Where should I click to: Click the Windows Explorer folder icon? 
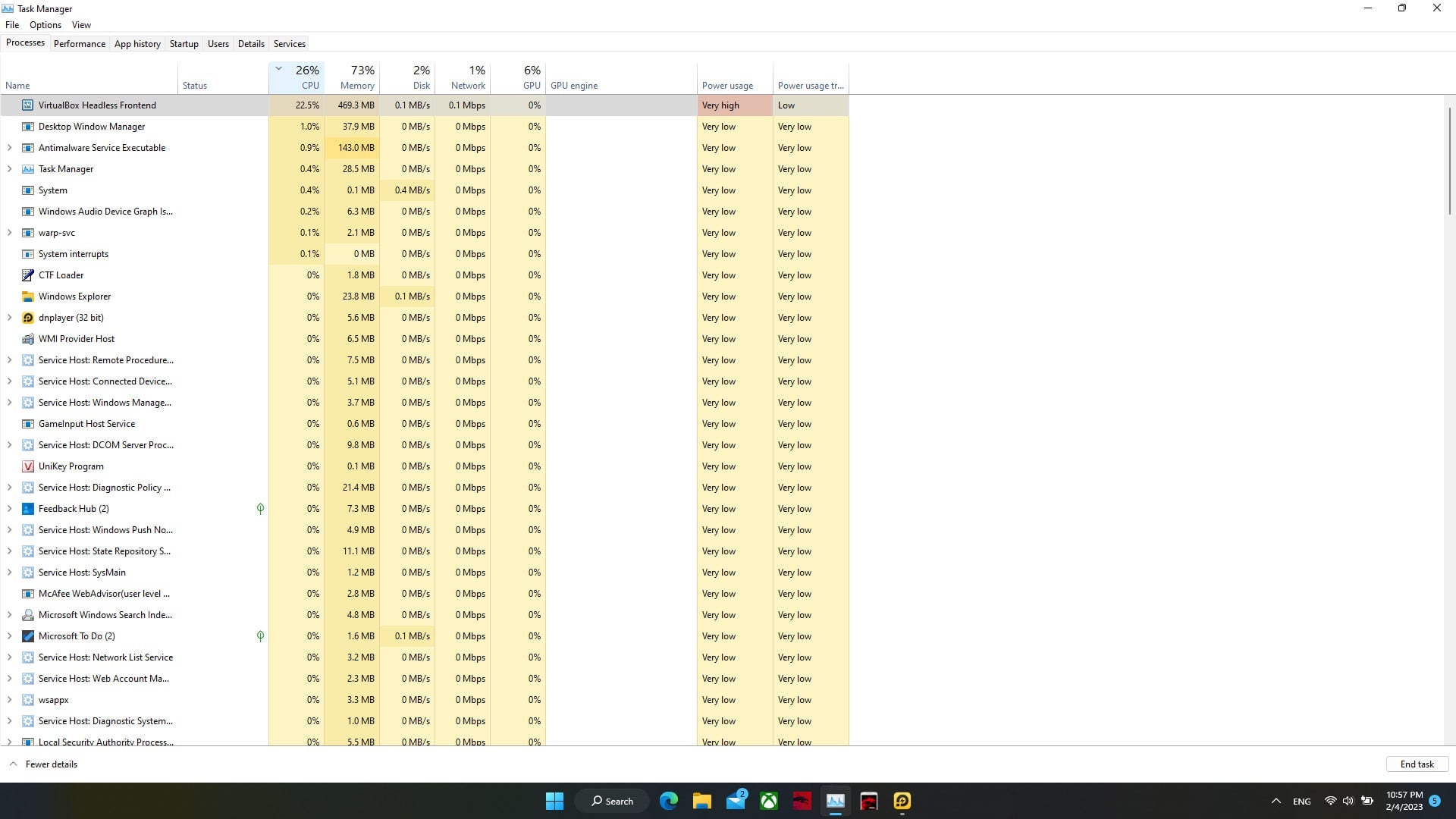tap(28, 297)
